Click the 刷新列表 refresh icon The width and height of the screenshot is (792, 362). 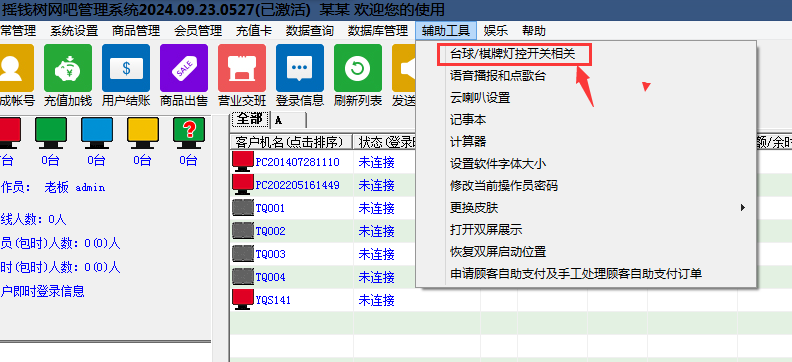click(x=358, y=68)
